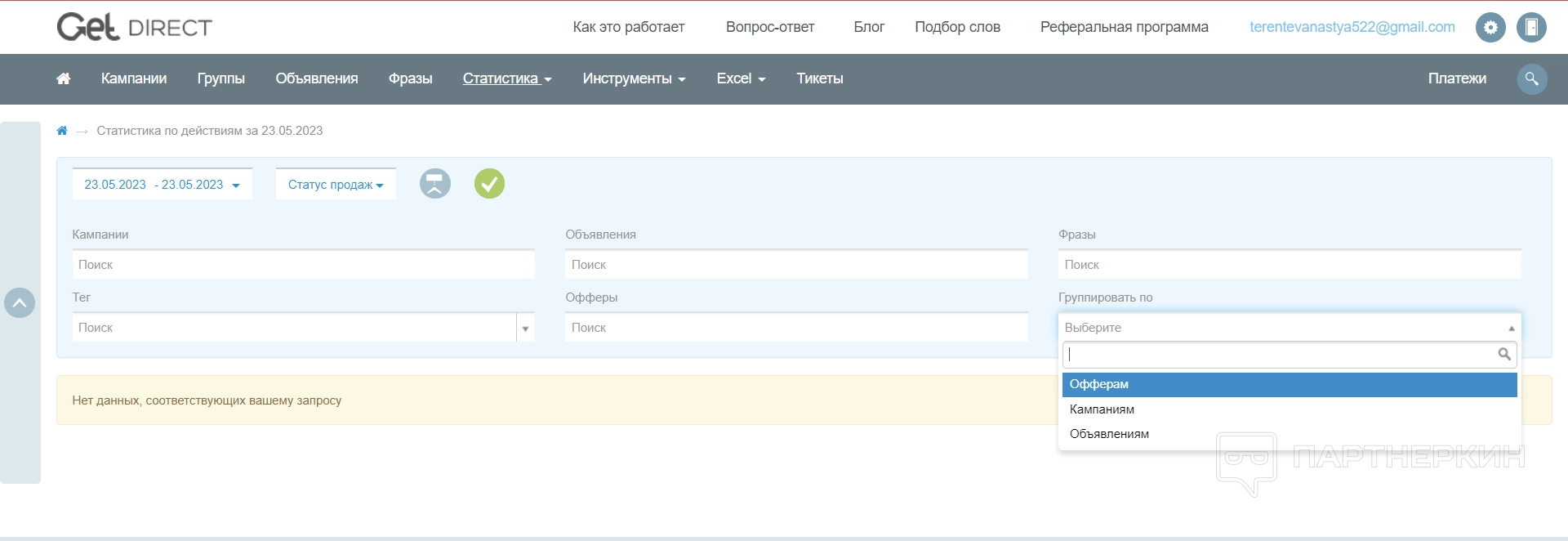Image resolution: width=1568 pixels, height=541 pixels.
Task: Open Платежи section
Action: [x=1457, y=78]
